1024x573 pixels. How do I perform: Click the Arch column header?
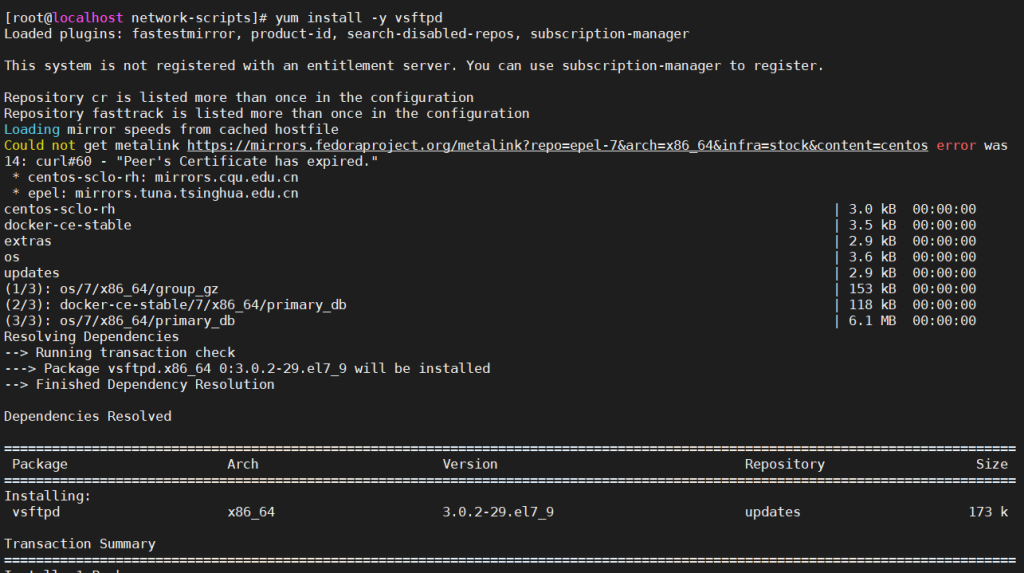point(243,464)
